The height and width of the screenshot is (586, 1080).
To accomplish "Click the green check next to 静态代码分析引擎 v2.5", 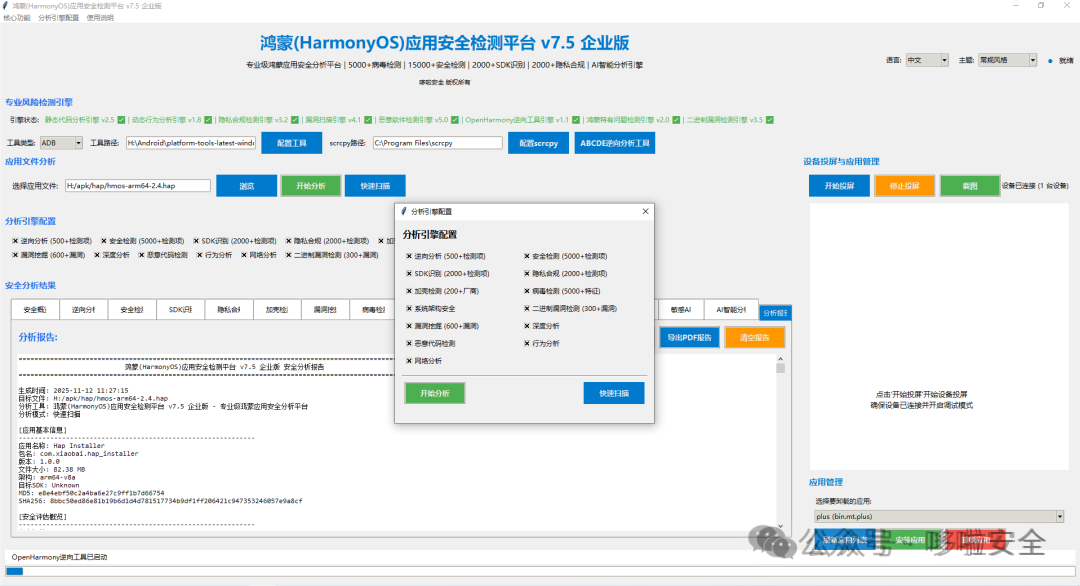I will click(121, 120).
